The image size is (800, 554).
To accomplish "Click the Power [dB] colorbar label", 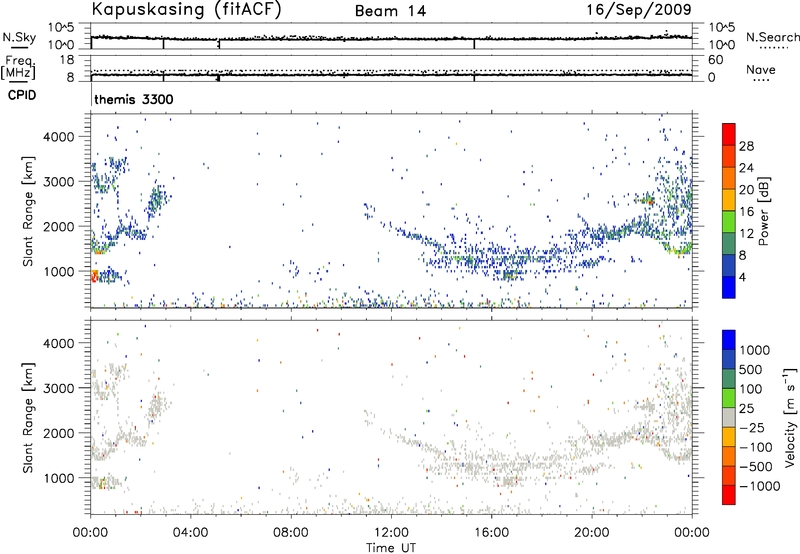I will pos(763,211).
